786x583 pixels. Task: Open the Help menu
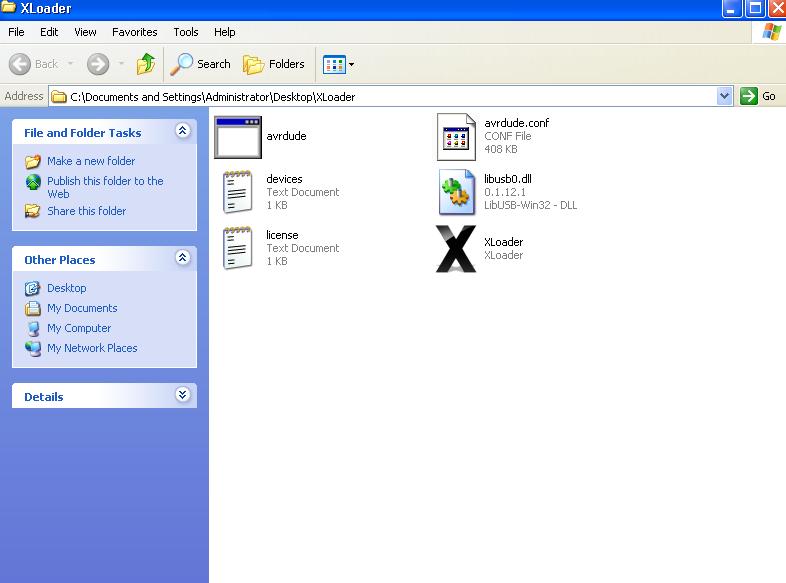click(x=225, y=32)
